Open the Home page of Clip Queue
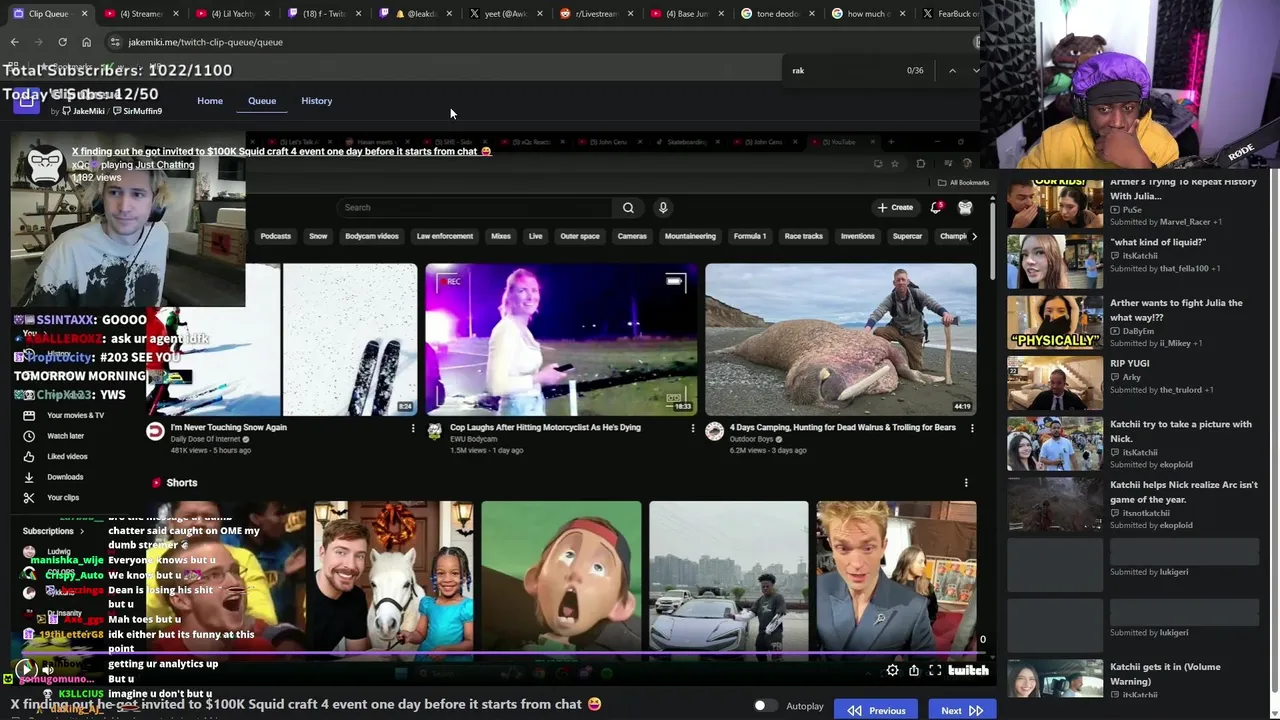Screen dimensions: 1280x720 [210, 101]
